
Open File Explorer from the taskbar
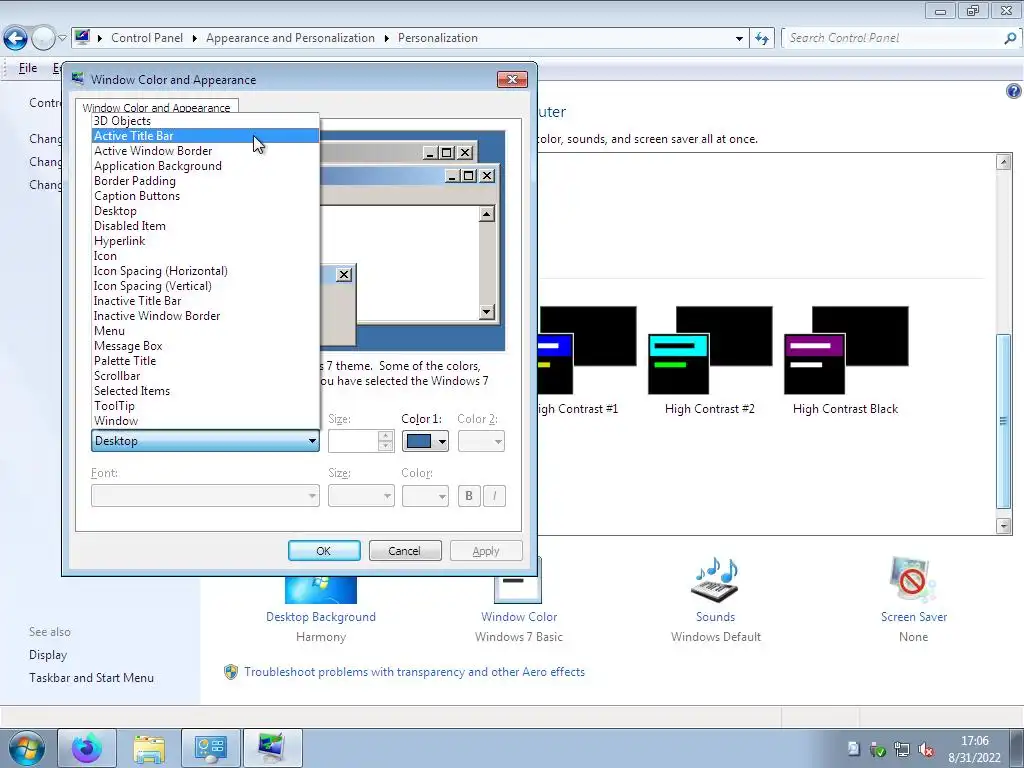pyautogui.click(x=149, y=748)
